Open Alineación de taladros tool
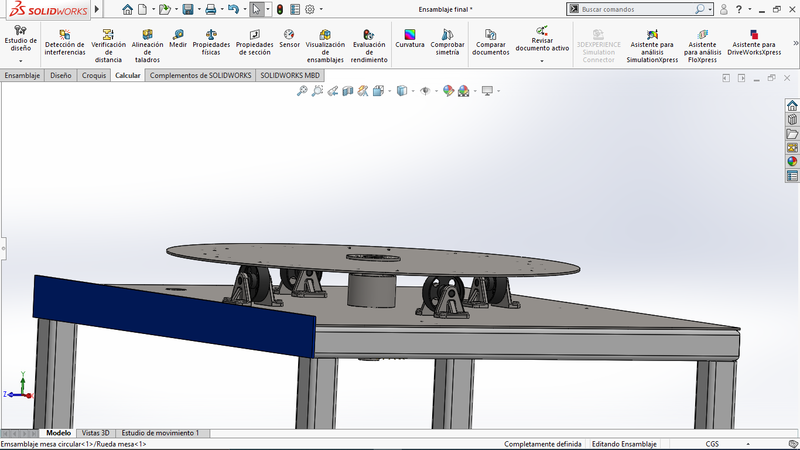 click(147, 46)
